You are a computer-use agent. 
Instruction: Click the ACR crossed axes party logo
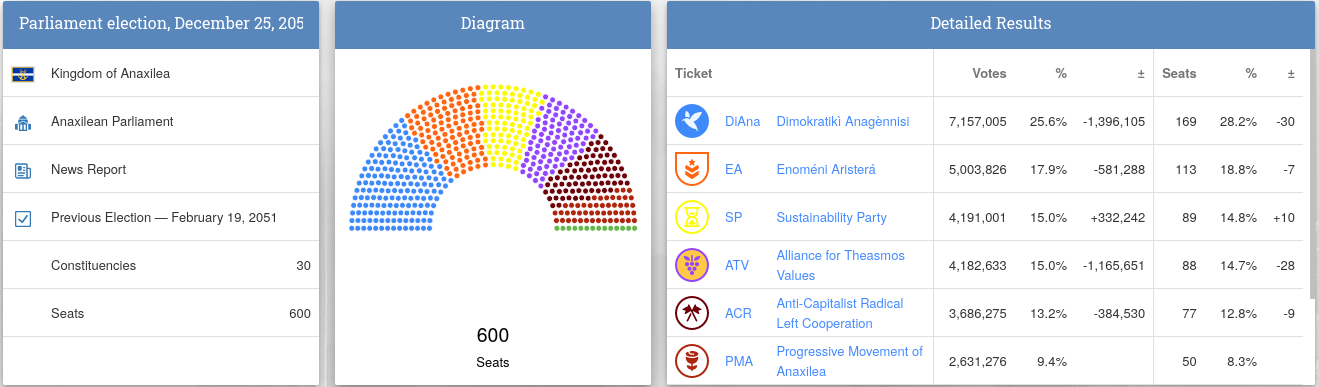point(692,313)
